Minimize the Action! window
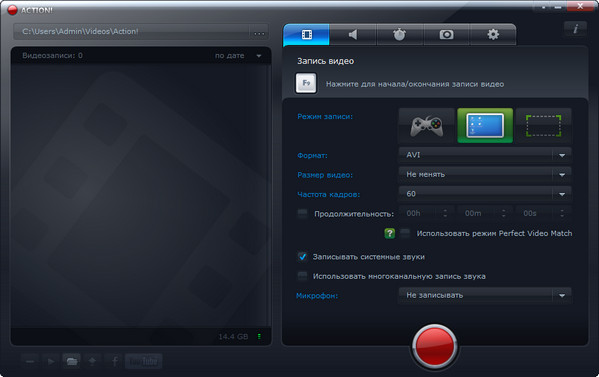The width and height of the screenshot is (599, 377). tap(558, 7)
